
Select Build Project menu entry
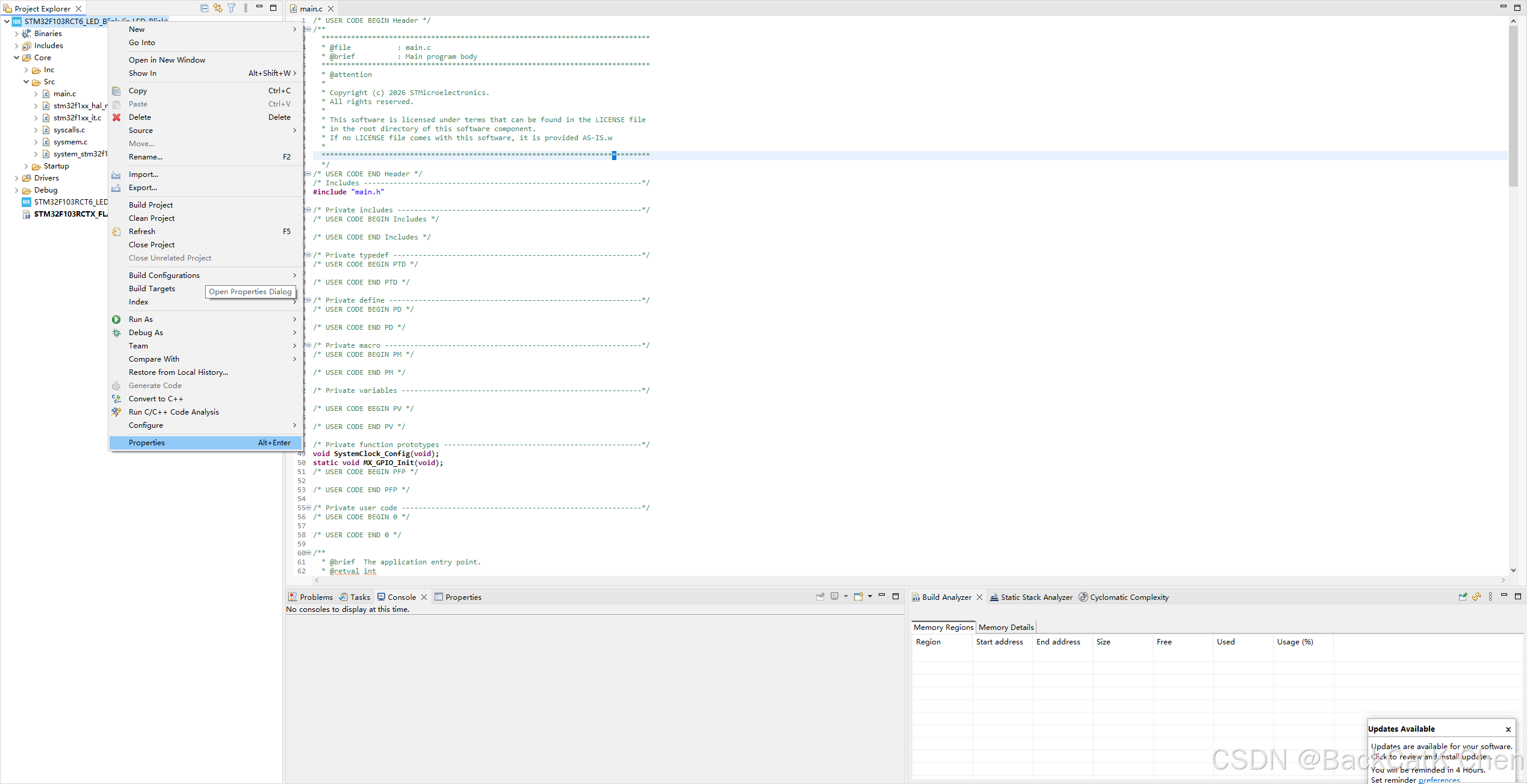[x=150, y=205]
